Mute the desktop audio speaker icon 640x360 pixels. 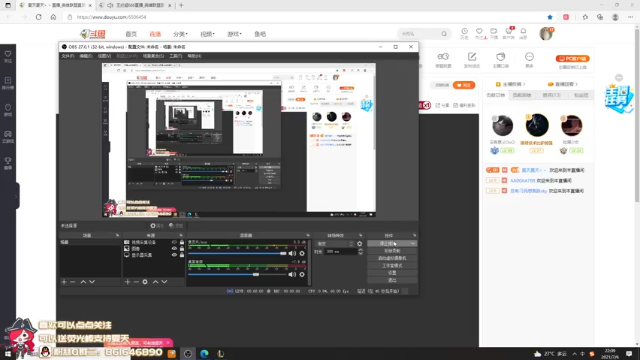point(292,275)
